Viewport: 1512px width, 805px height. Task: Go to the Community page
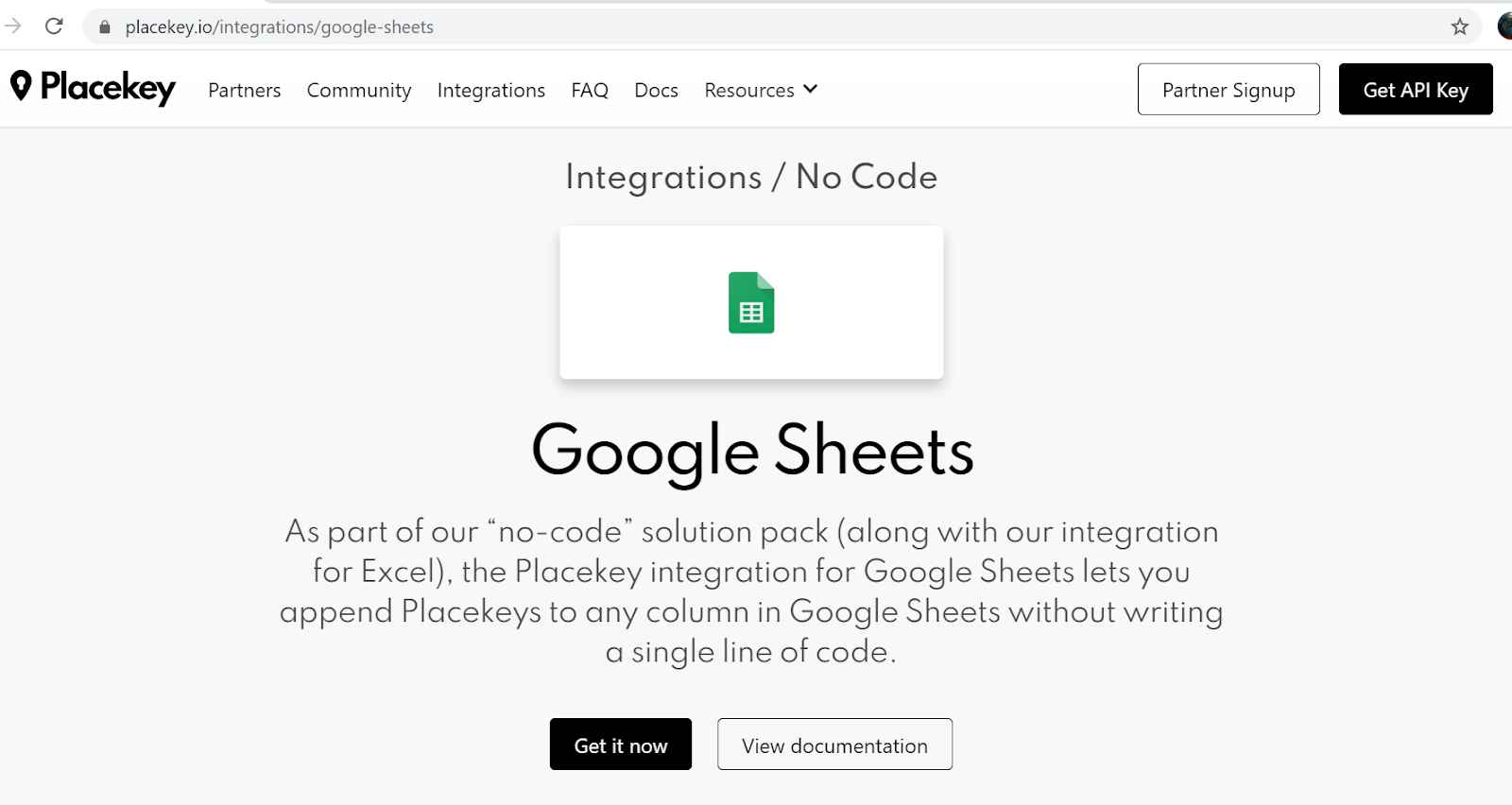point(359,91)
